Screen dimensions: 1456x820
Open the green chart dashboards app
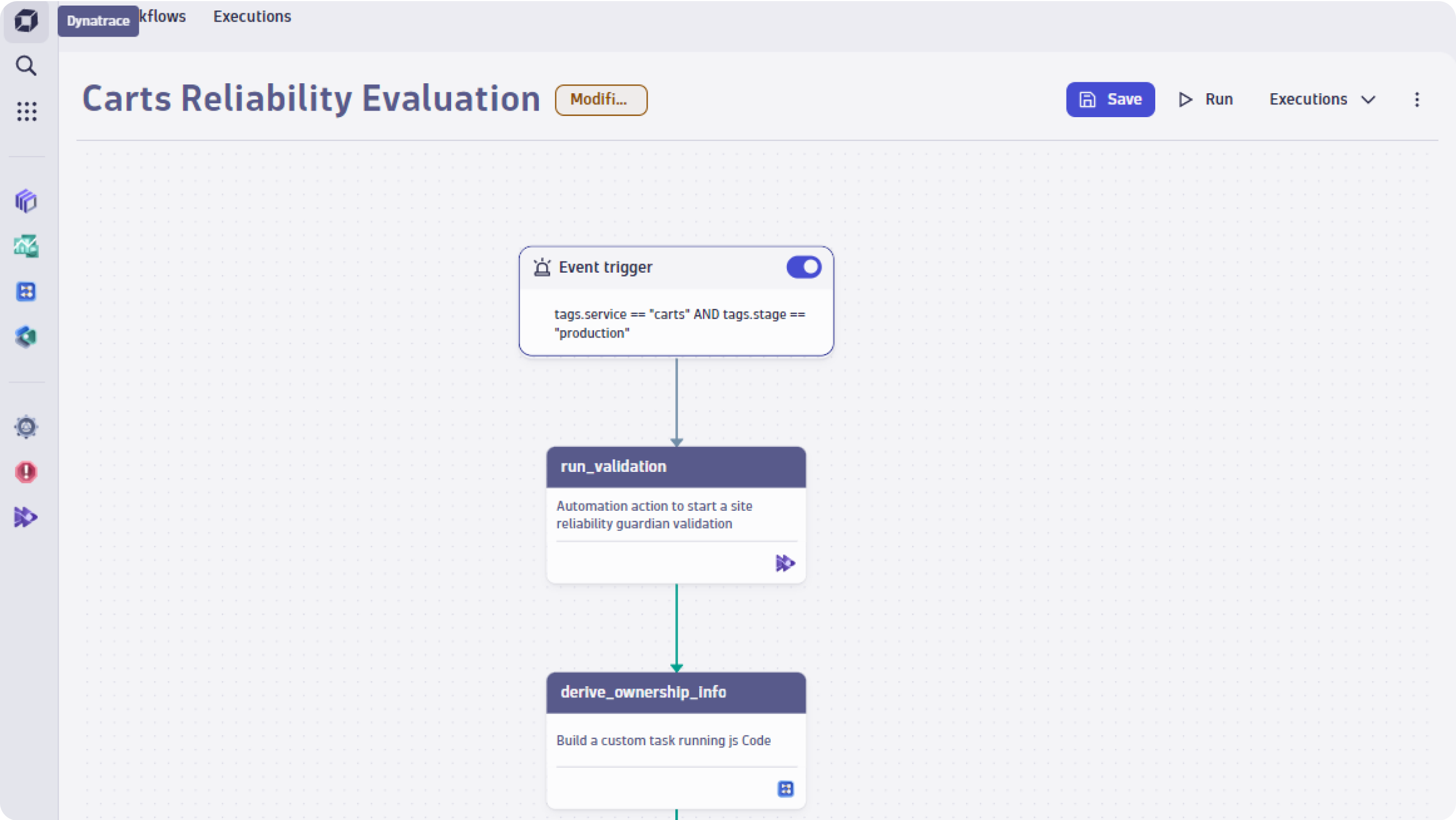coord(26,246)
